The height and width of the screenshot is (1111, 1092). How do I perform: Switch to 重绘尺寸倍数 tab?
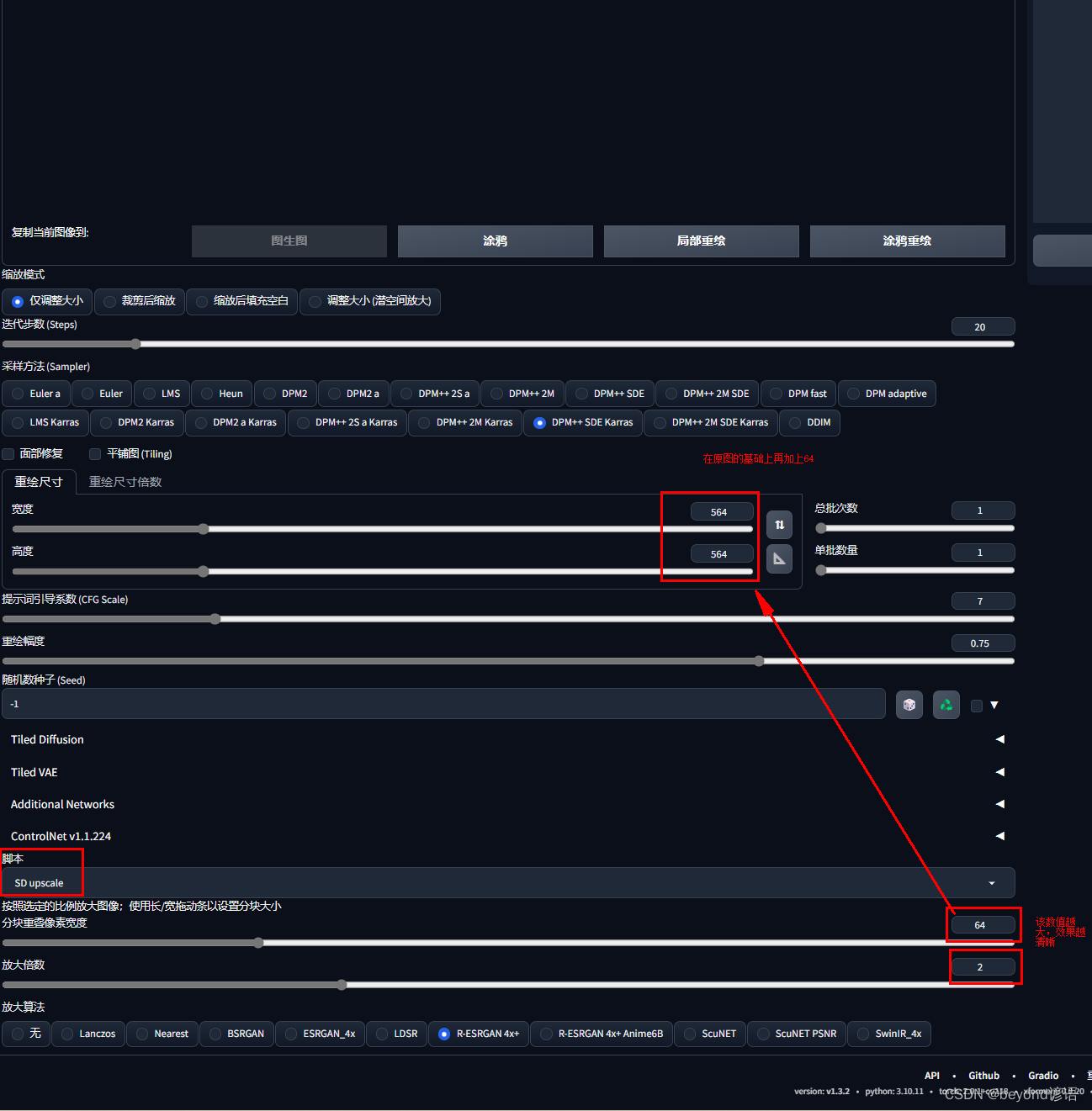[x=125, y=482]
